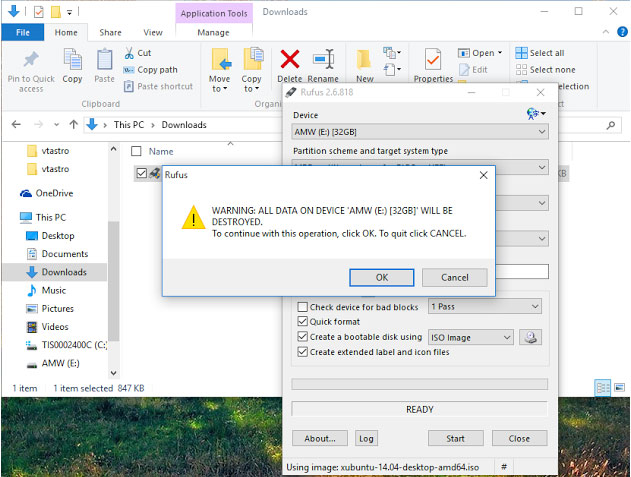Click This PC in the address bar
The image size is (631, 477).
click(129, 125)
